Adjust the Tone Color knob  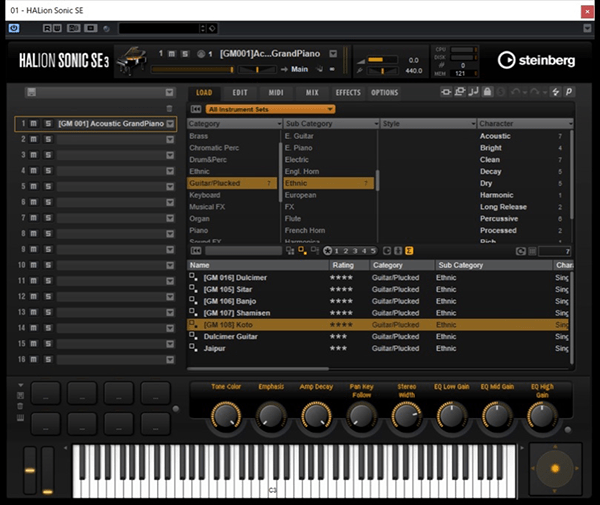point(226,416)
